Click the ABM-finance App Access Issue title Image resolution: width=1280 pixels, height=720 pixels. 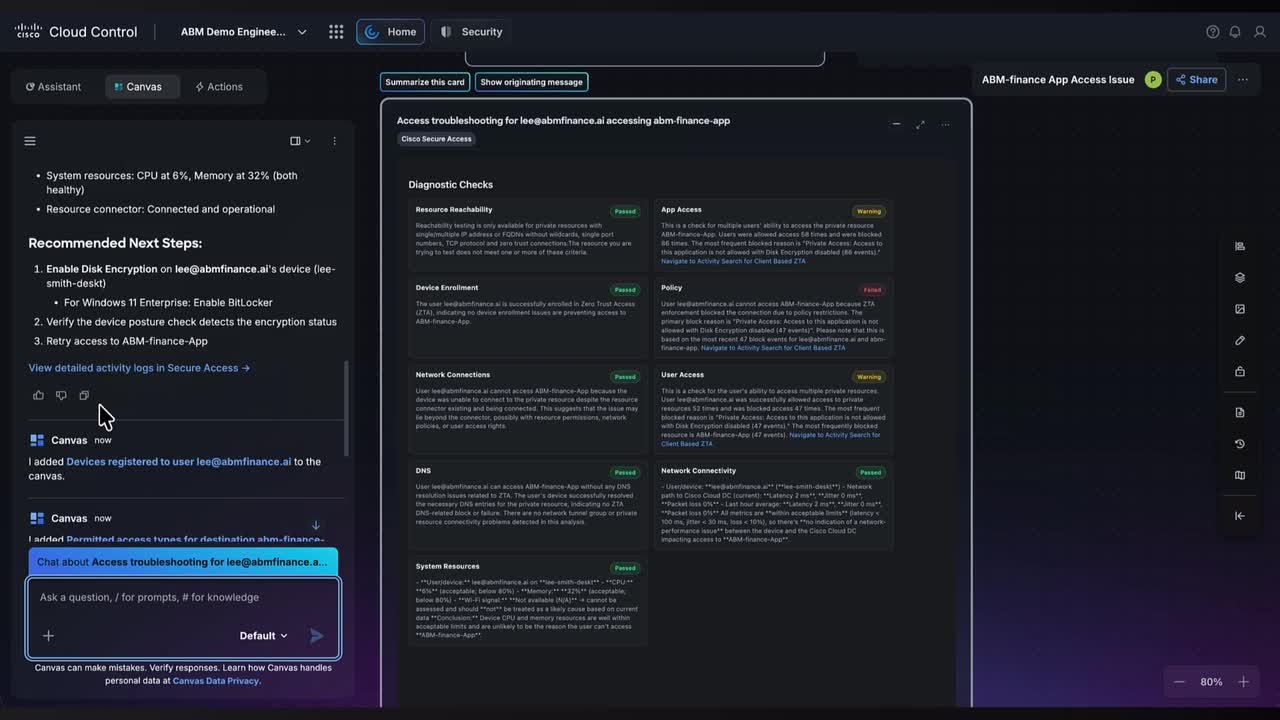[x=1058, y=80]
